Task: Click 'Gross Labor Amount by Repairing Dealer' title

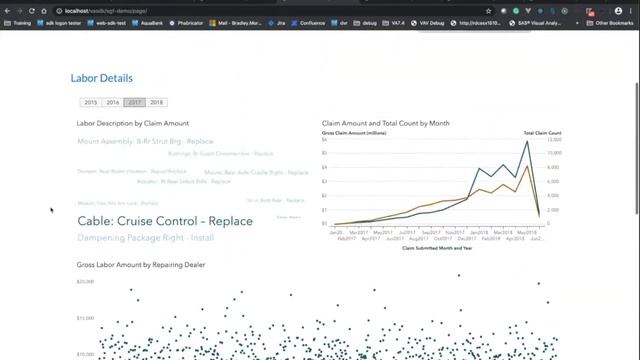Action: tap(141, 265)
